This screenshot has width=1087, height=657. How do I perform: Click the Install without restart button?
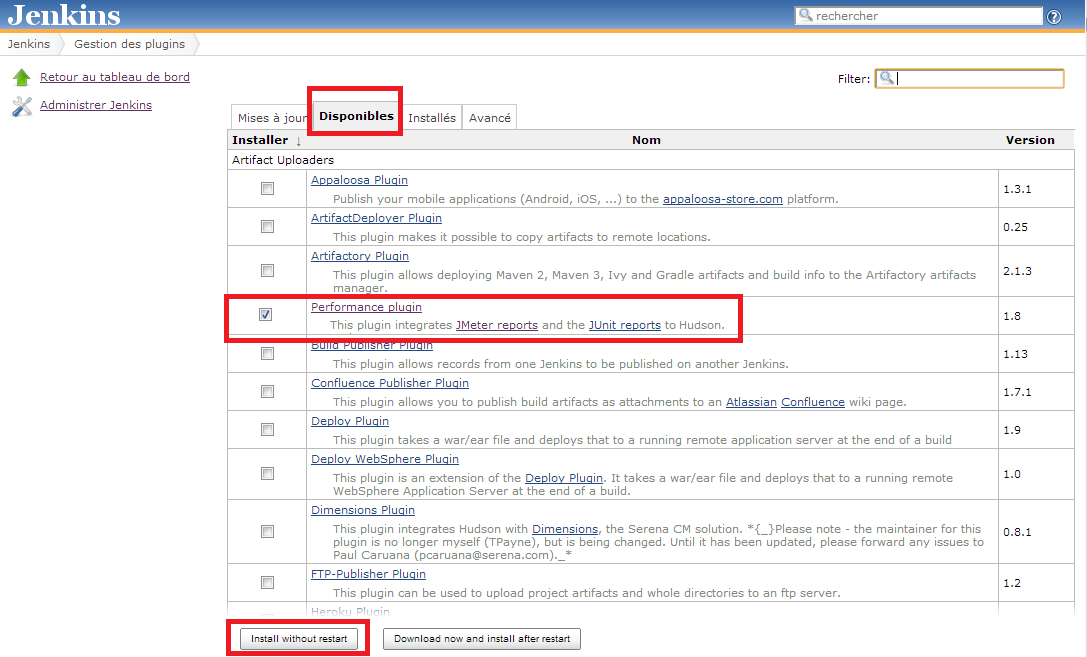pos(298,638)
